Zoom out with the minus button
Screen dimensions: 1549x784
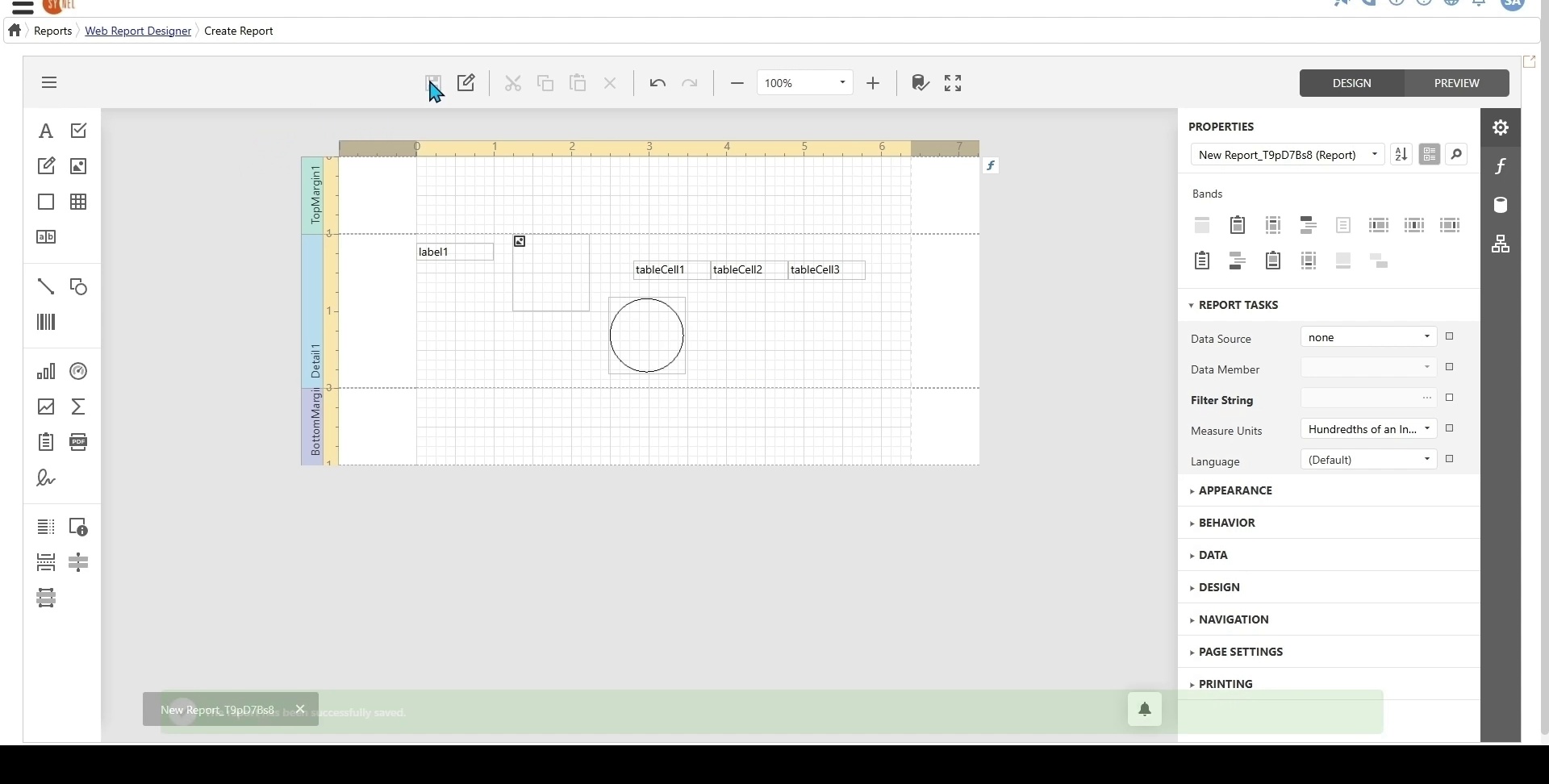(x=737, y=83)
